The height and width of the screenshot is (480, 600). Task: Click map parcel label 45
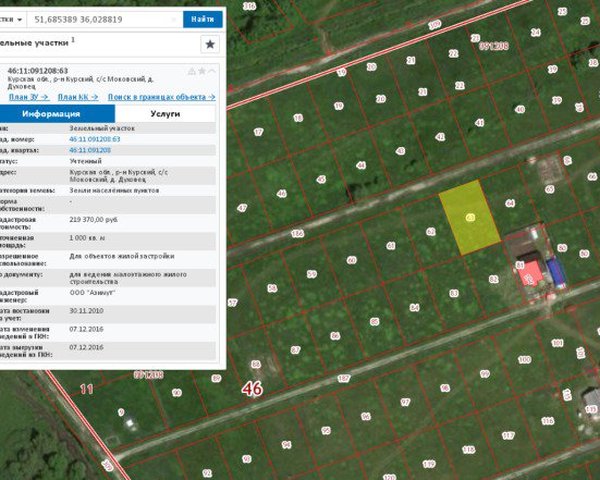(321, 179)
